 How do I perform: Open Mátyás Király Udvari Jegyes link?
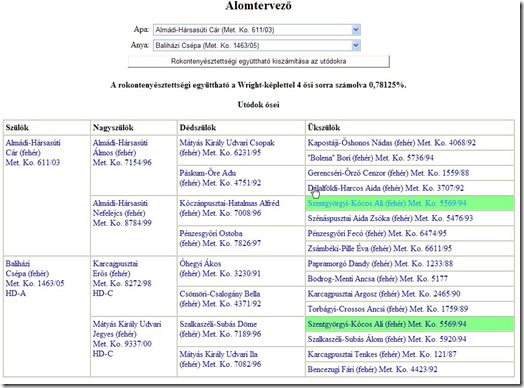click(x=127, y=339)
